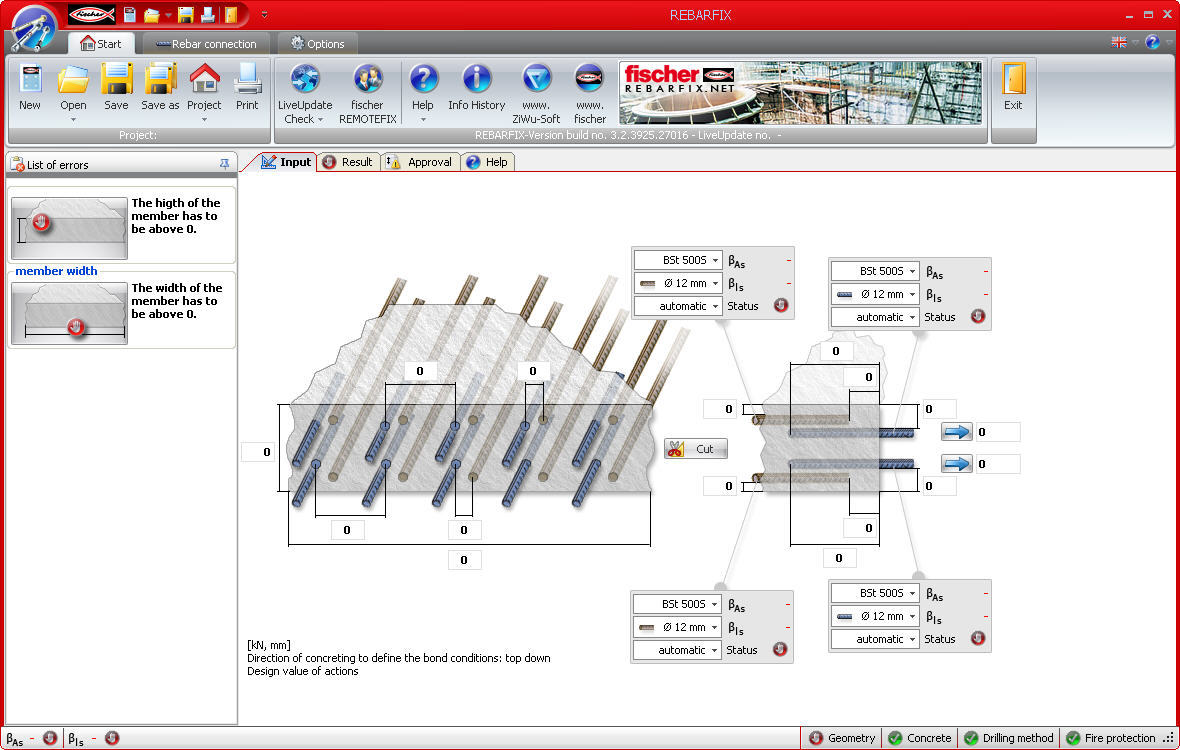Click the bottom-right panel Status stop icon
Screen dimensions: 1180x750
pyautogui.click(x=978, y=638)
